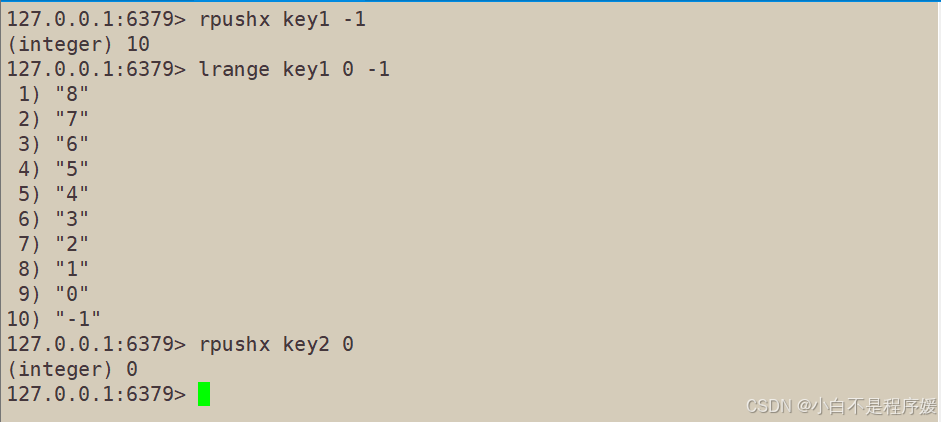Click list entry 8) with value "1"

tap(53, 269)
